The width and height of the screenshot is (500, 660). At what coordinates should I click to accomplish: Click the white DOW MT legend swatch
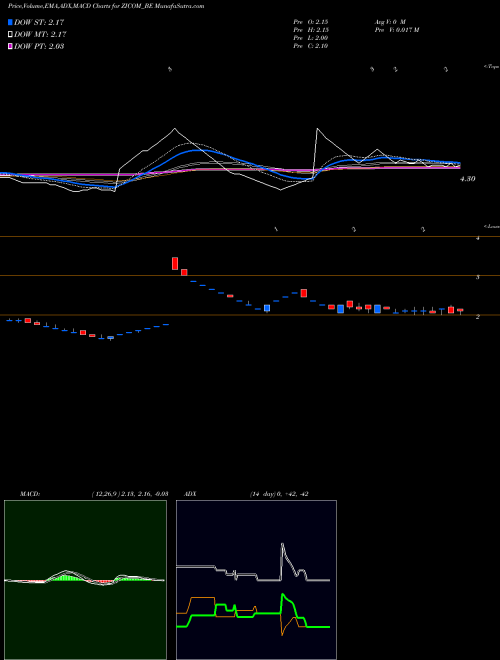pos(10,35)
